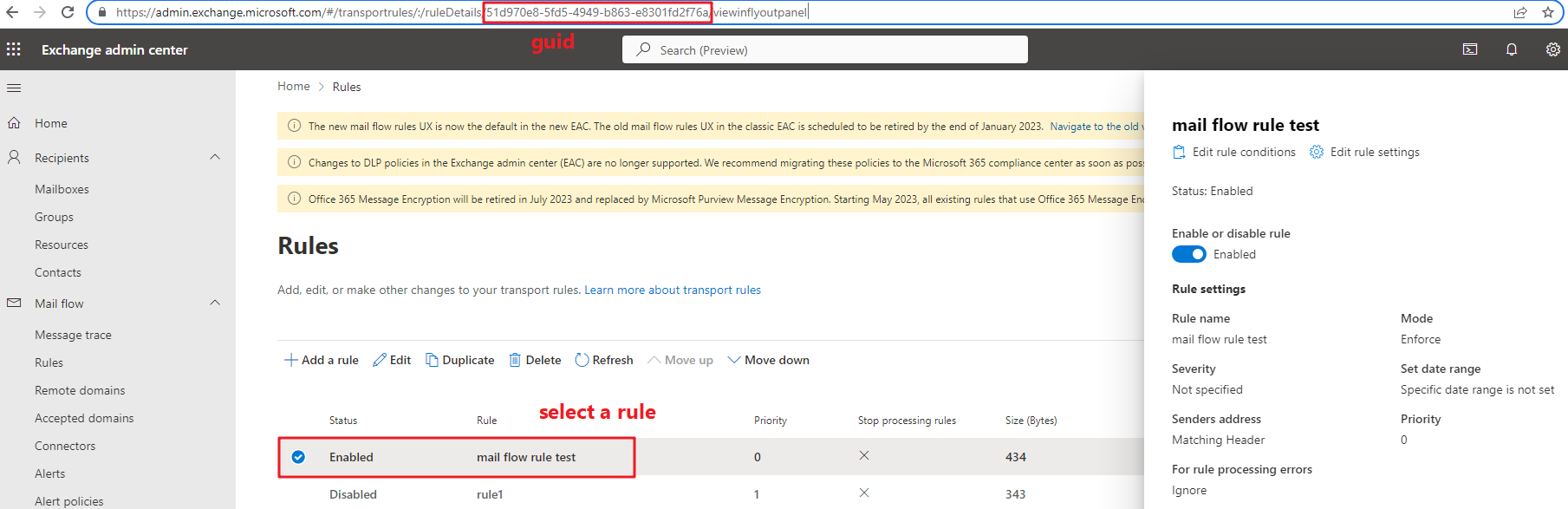Screen dimensions: 1568x509
Task: Collapse the Mail flow section chevron
Action: coord(215,303)
